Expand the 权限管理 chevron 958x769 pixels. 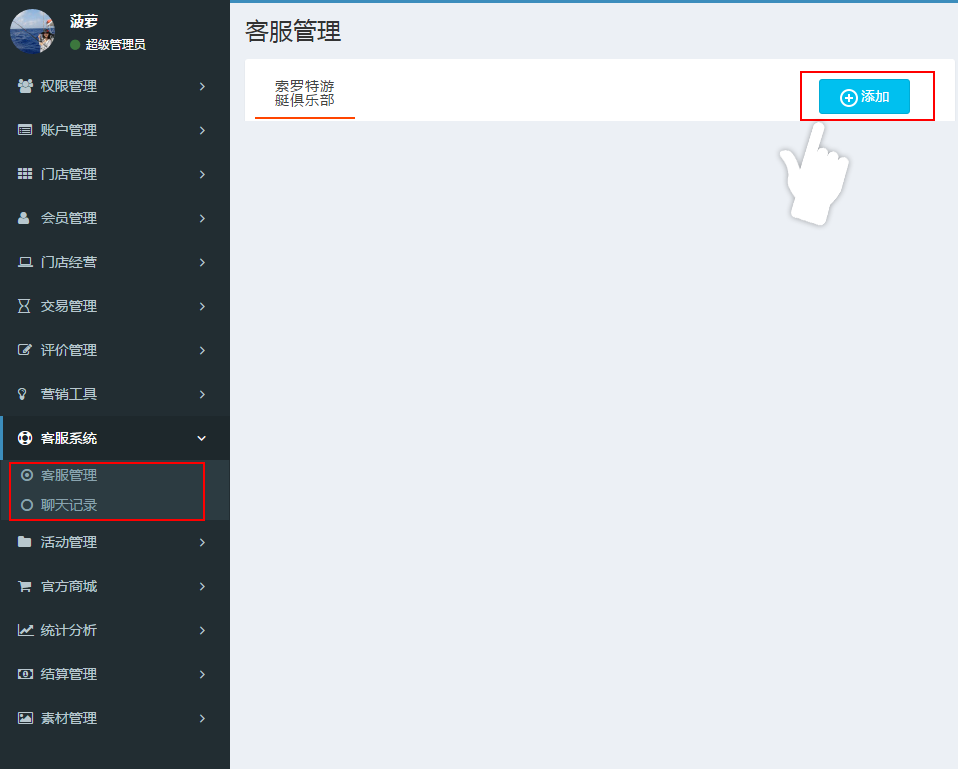pyautogui.click(x=202, y=87)
